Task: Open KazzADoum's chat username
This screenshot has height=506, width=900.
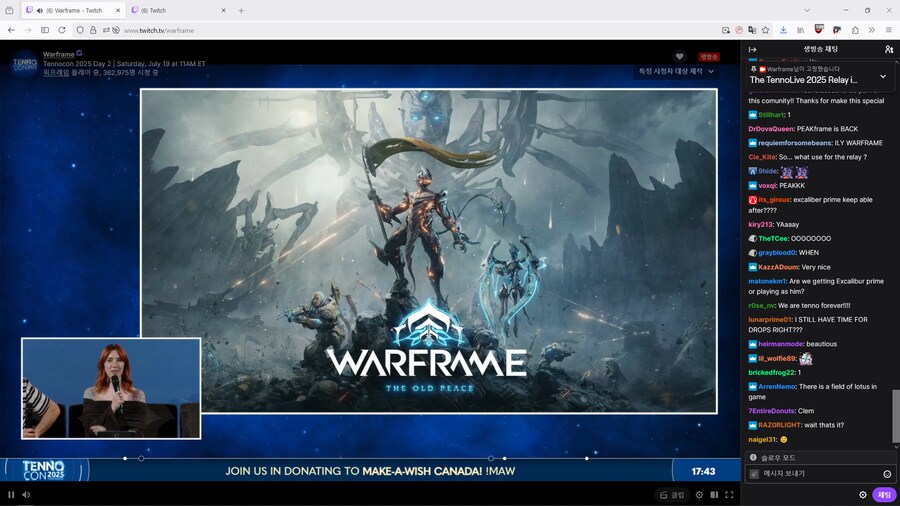Action: point(778,267)
